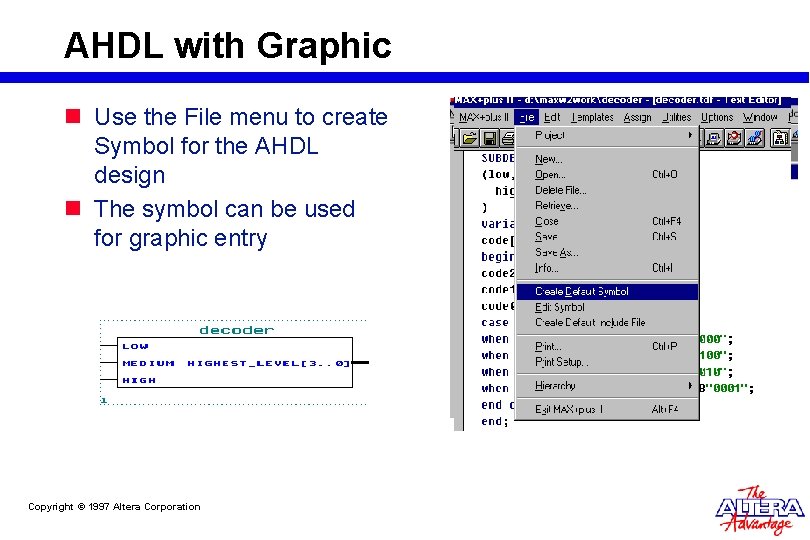Choose Save As... menu entry

608,252
